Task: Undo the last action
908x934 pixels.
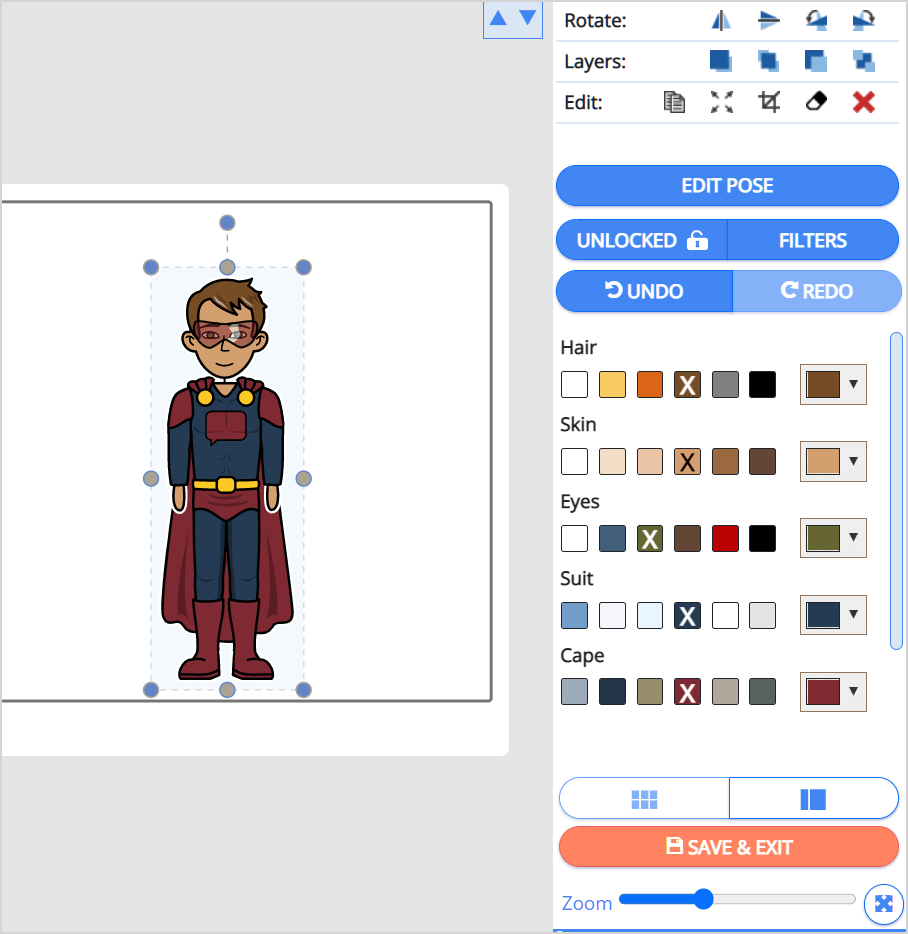Action: [645, 291]
